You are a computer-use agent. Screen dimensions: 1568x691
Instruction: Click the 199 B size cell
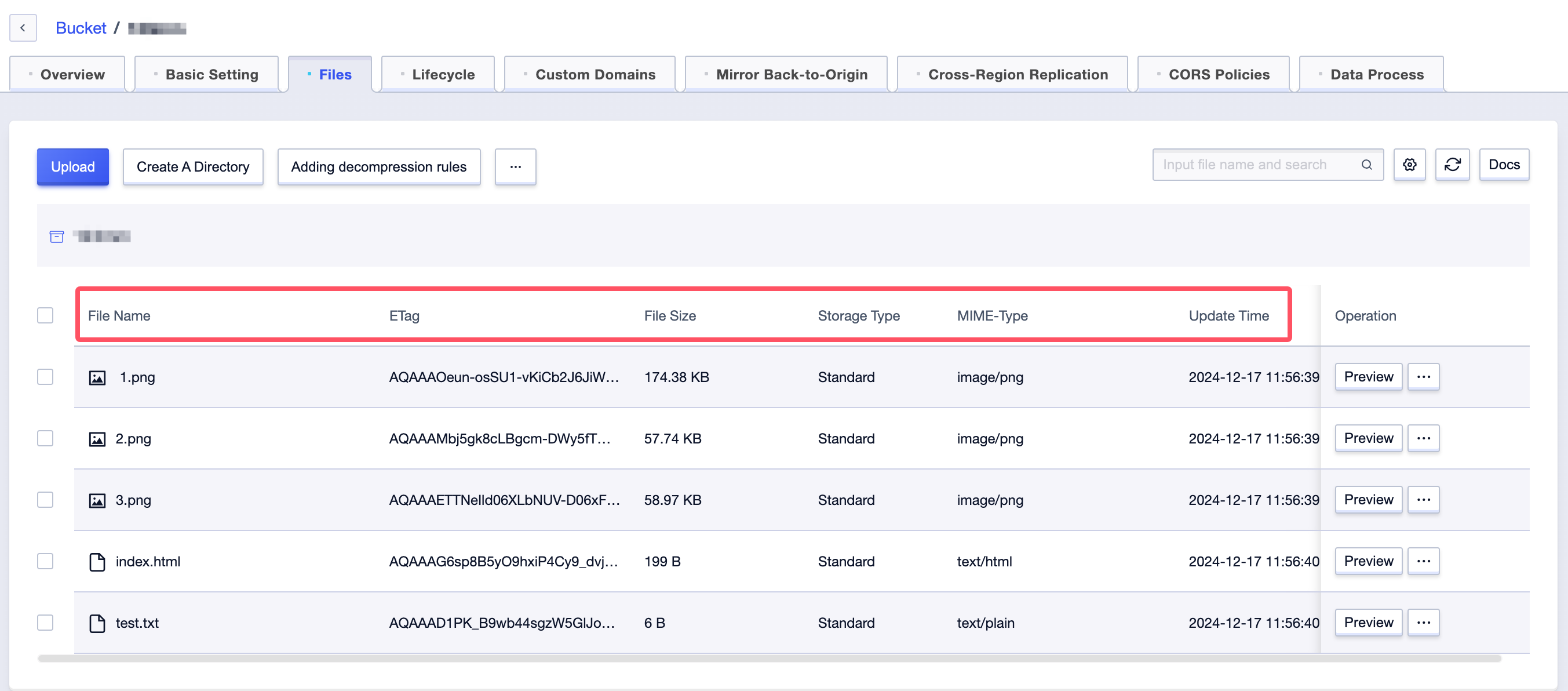click(662, 562)
